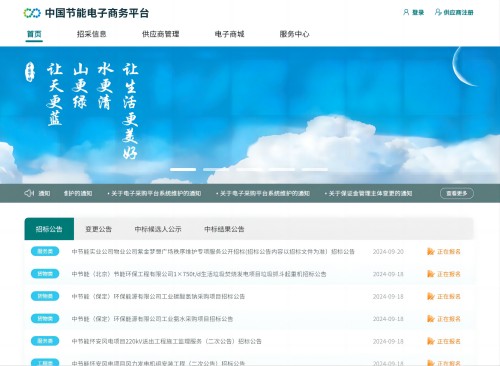Image resolution: width=500 pixels, height=366 pixels.
Task: Open the 招采信息 menu
Action: pos(91,34)
